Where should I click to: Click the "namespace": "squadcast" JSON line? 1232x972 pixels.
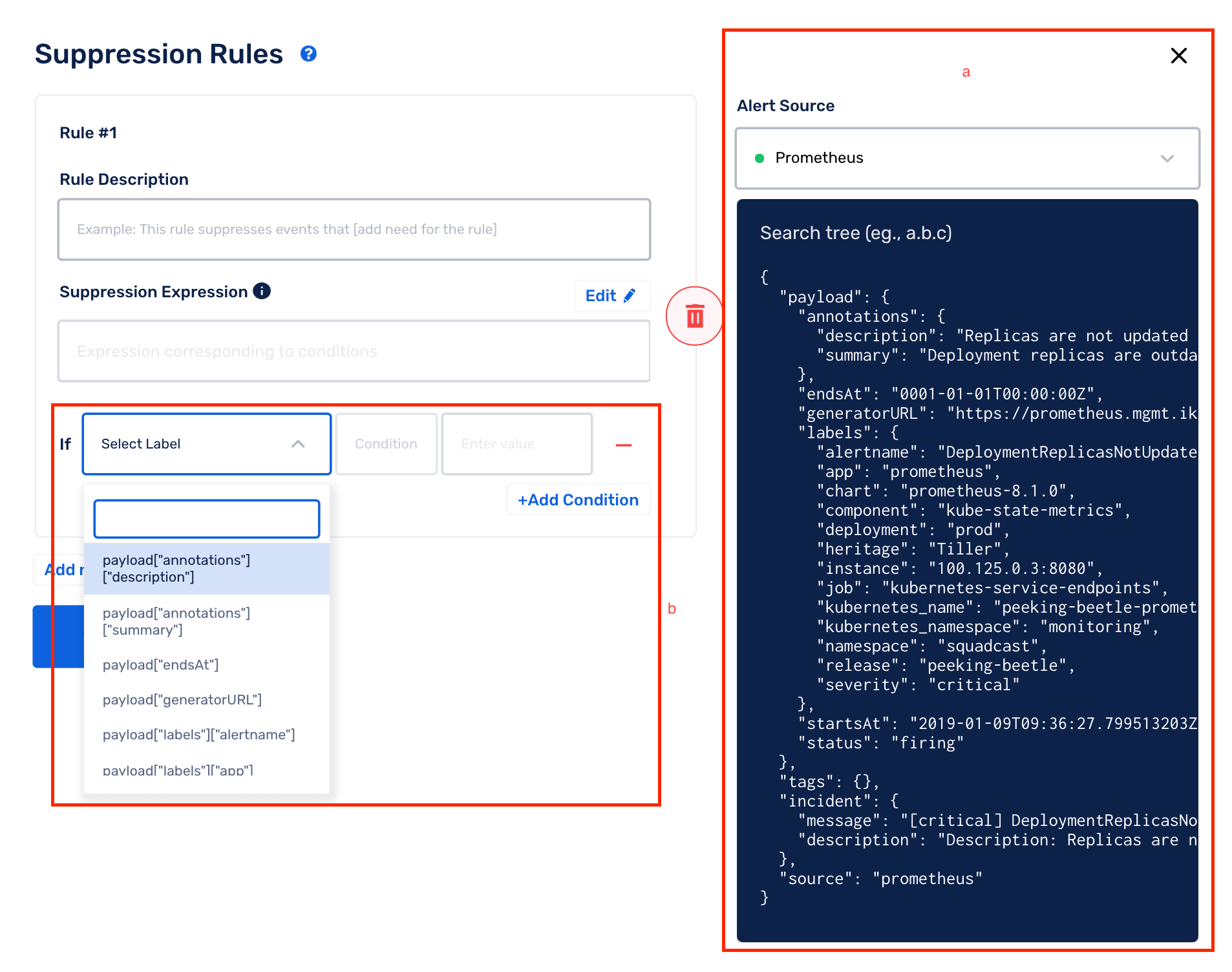[931, 646]
